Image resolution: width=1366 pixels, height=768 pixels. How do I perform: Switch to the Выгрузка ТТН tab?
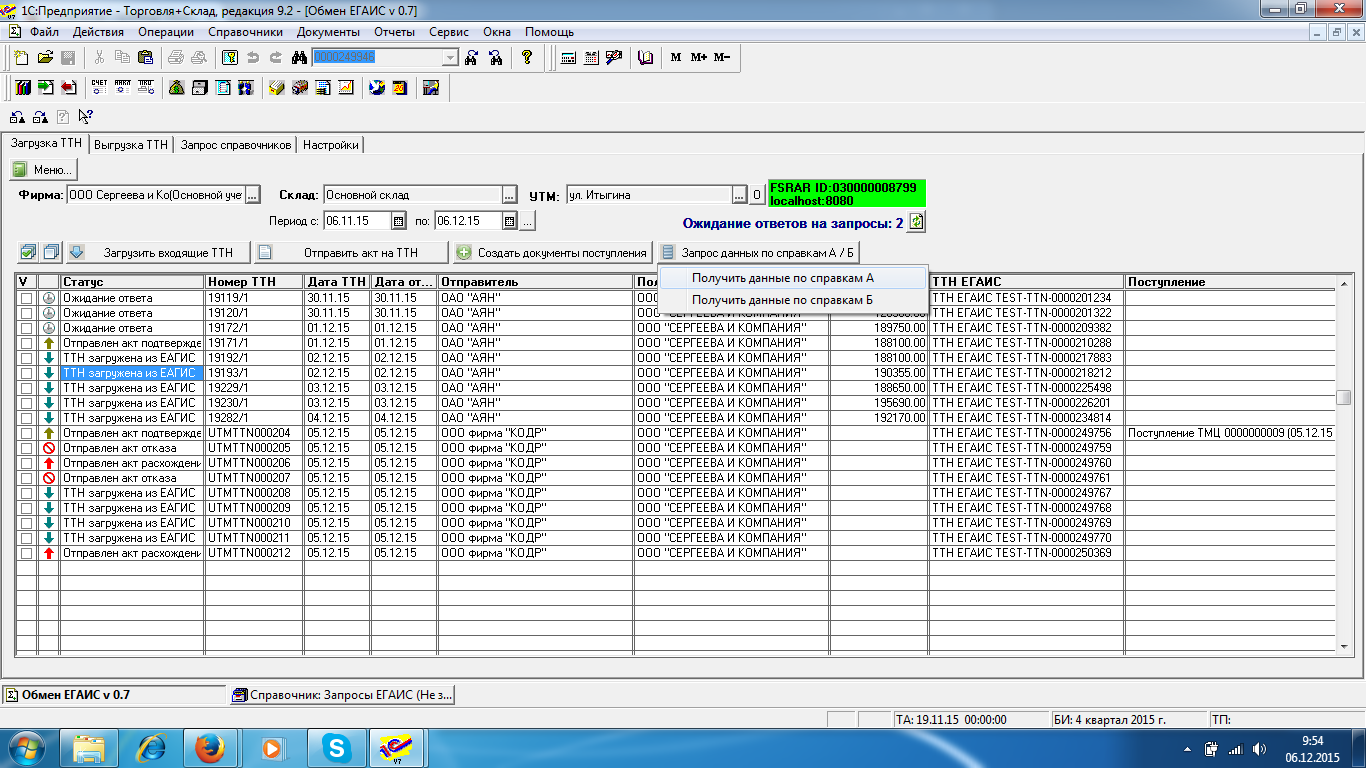[131, 145]
